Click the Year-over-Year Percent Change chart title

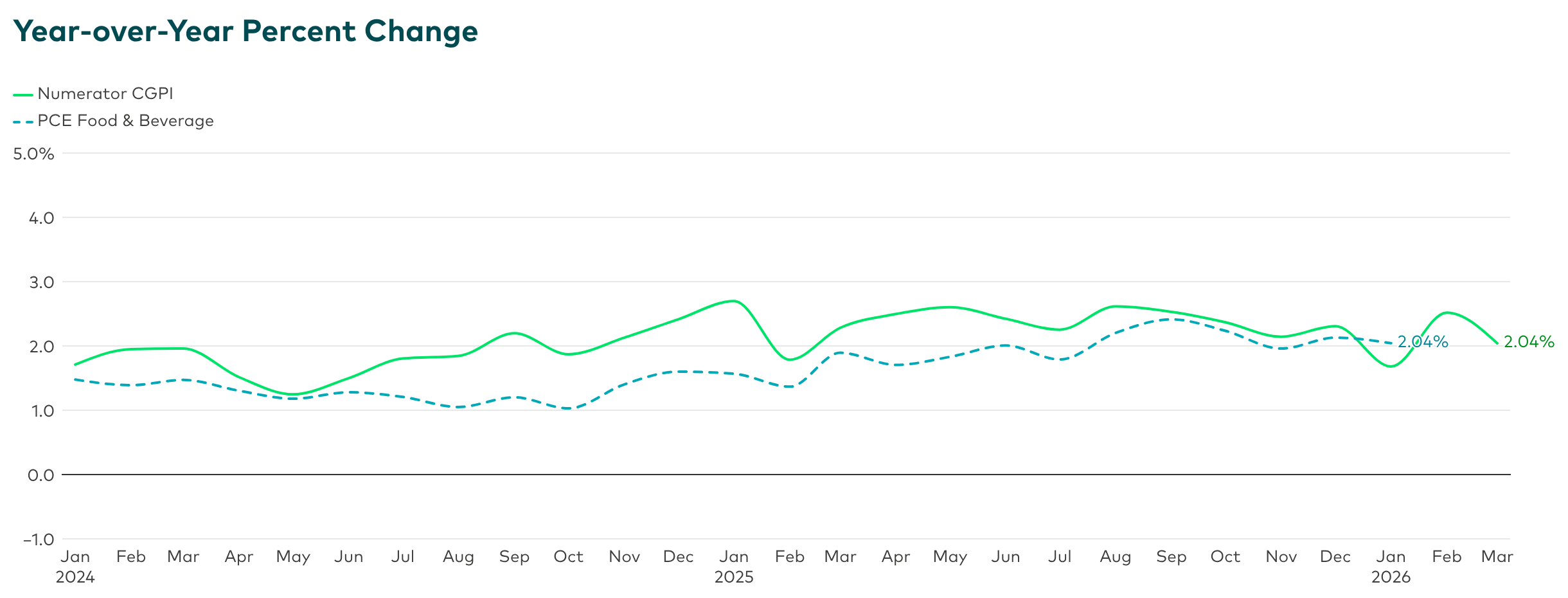coord(245,31)
